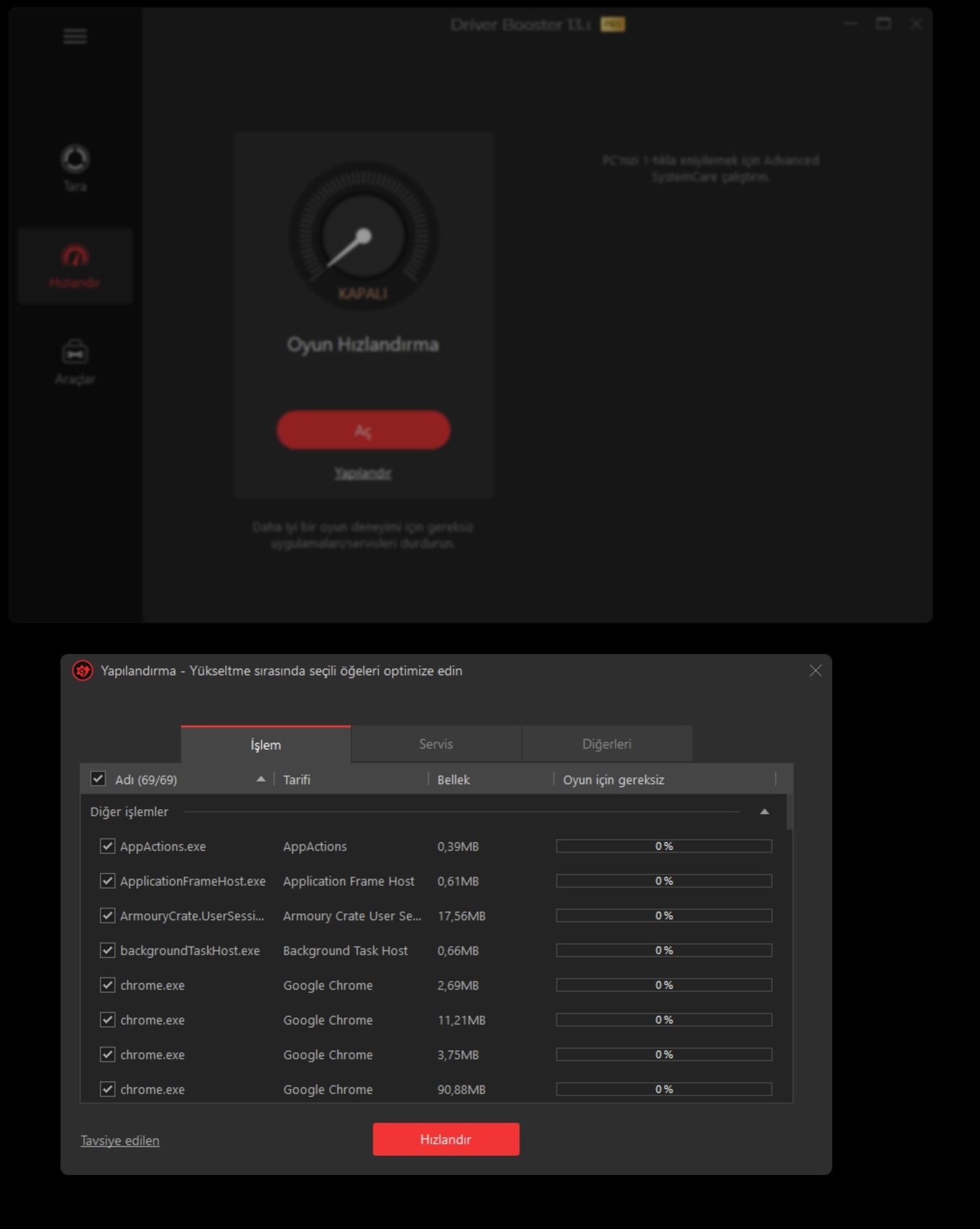The image size is (980, 1229).
Task: Uncheck chrome.exe using 11,21MB
Action: point(107,1019)
